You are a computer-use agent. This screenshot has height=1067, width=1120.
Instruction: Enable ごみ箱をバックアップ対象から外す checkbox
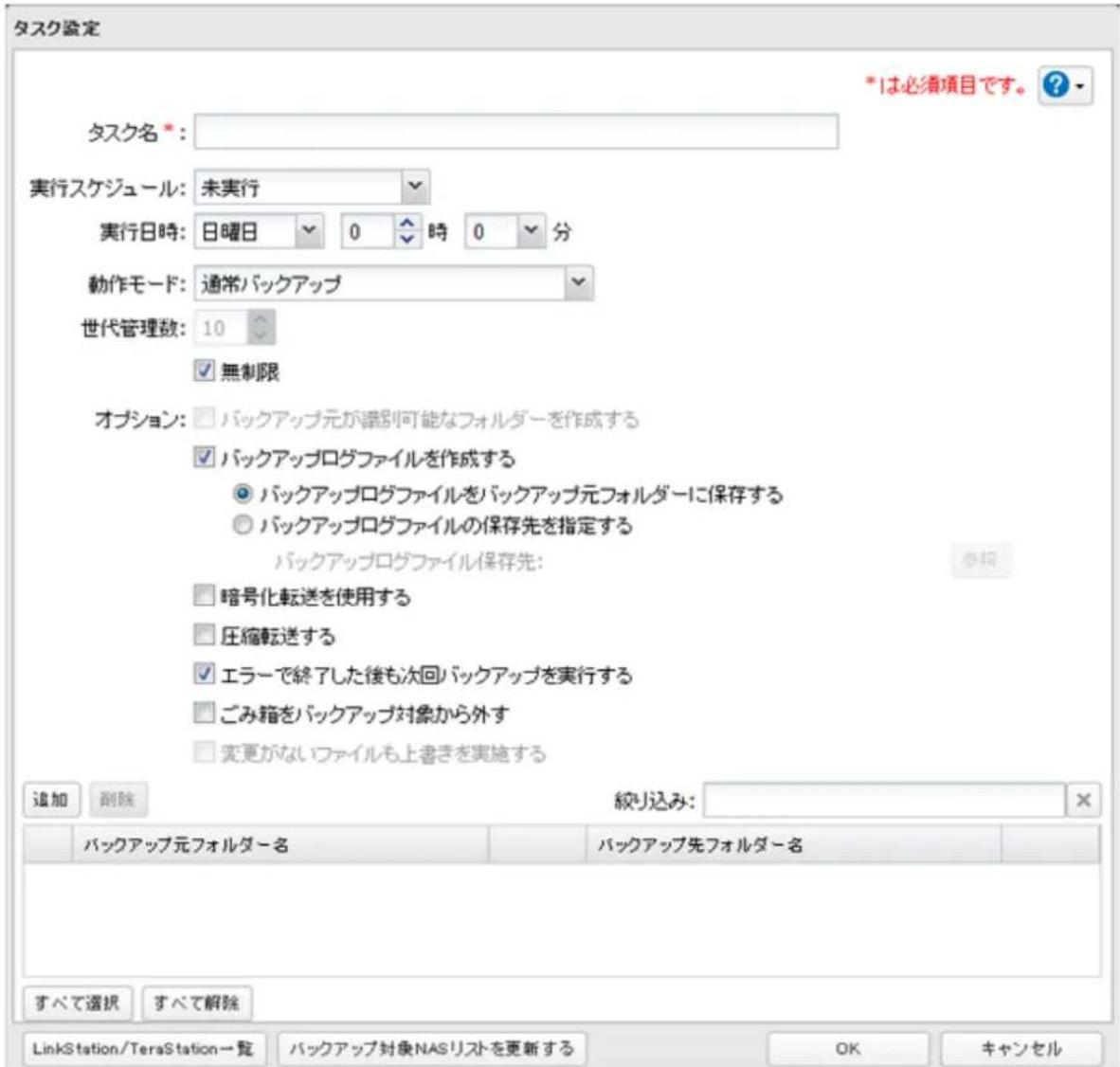(x=204, y=713)
